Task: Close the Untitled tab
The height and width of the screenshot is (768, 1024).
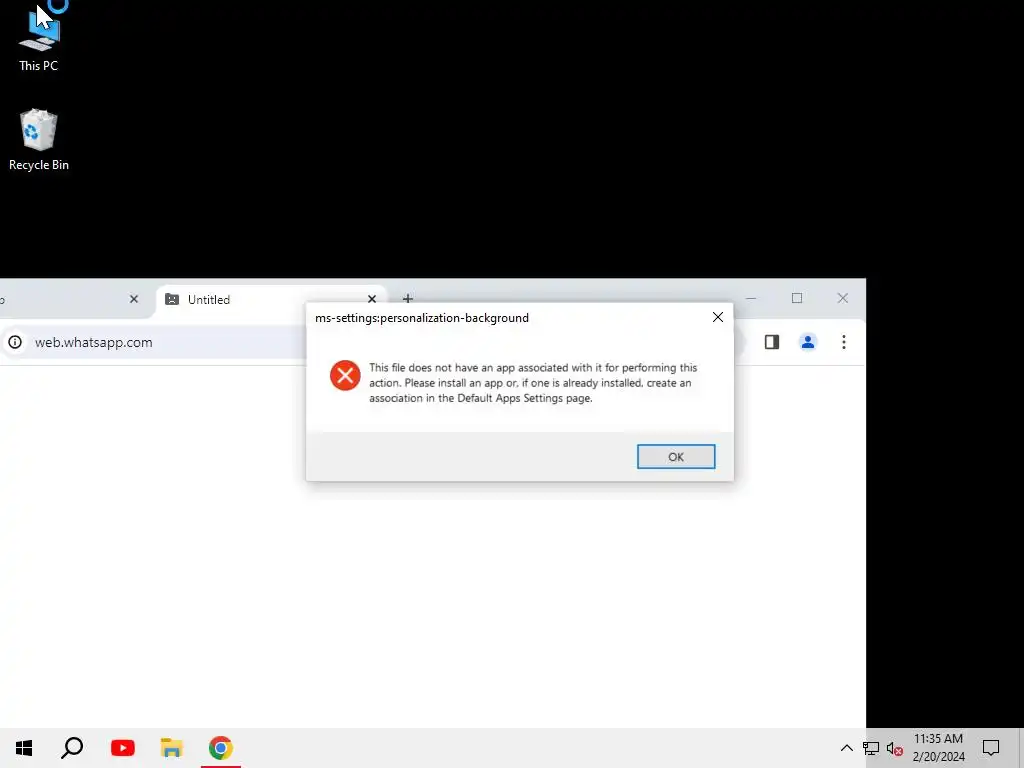Action: [372, 299]
